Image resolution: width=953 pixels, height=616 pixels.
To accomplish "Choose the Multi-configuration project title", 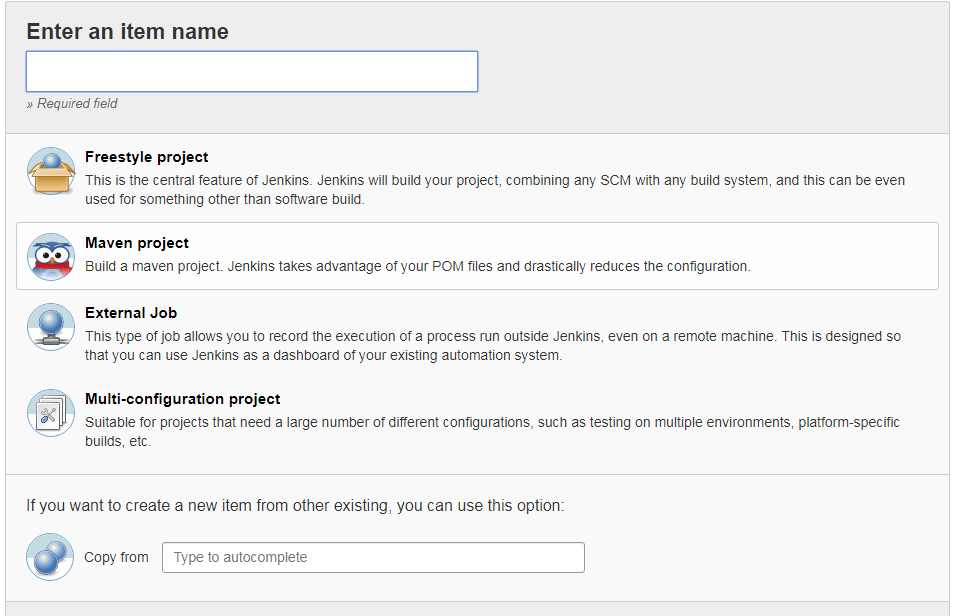I will (x=183, y=399).
